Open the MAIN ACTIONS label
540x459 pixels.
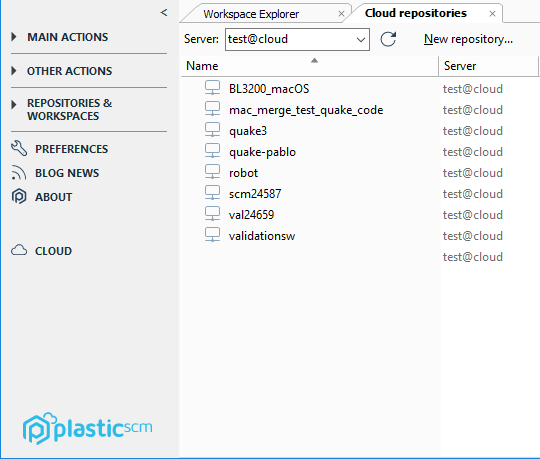click(68, 37)
